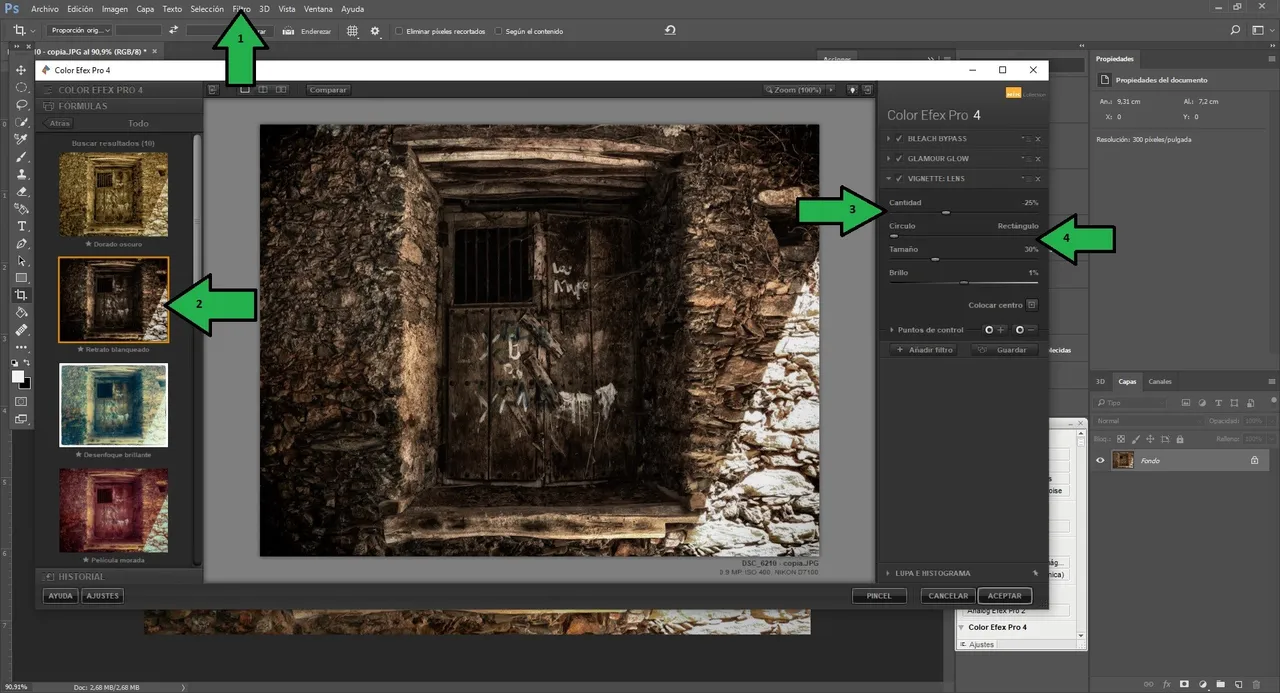
Task: Click the Añadir filtro button
Action: tap(925, 350)
